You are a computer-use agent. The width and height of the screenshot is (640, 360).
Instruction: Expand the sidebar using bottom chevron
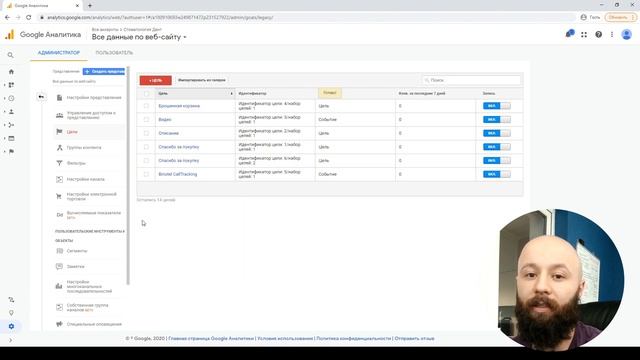coord(11,340)
